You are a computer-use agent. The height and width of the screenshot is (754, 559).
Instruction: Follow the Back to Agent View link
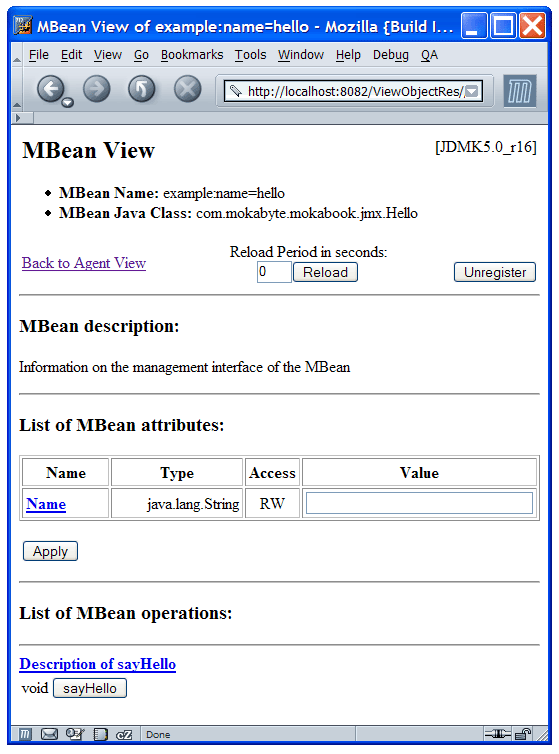click(x=84, y=263)
